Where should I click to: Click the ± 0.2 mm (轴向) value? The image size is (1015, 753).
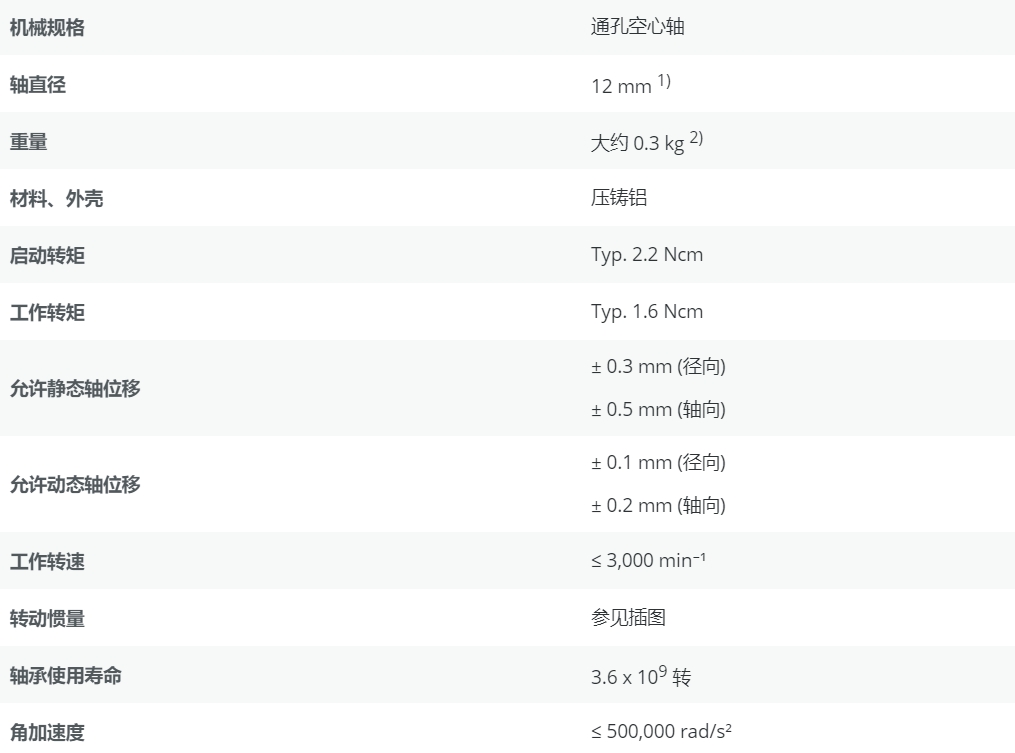point(658,506)
